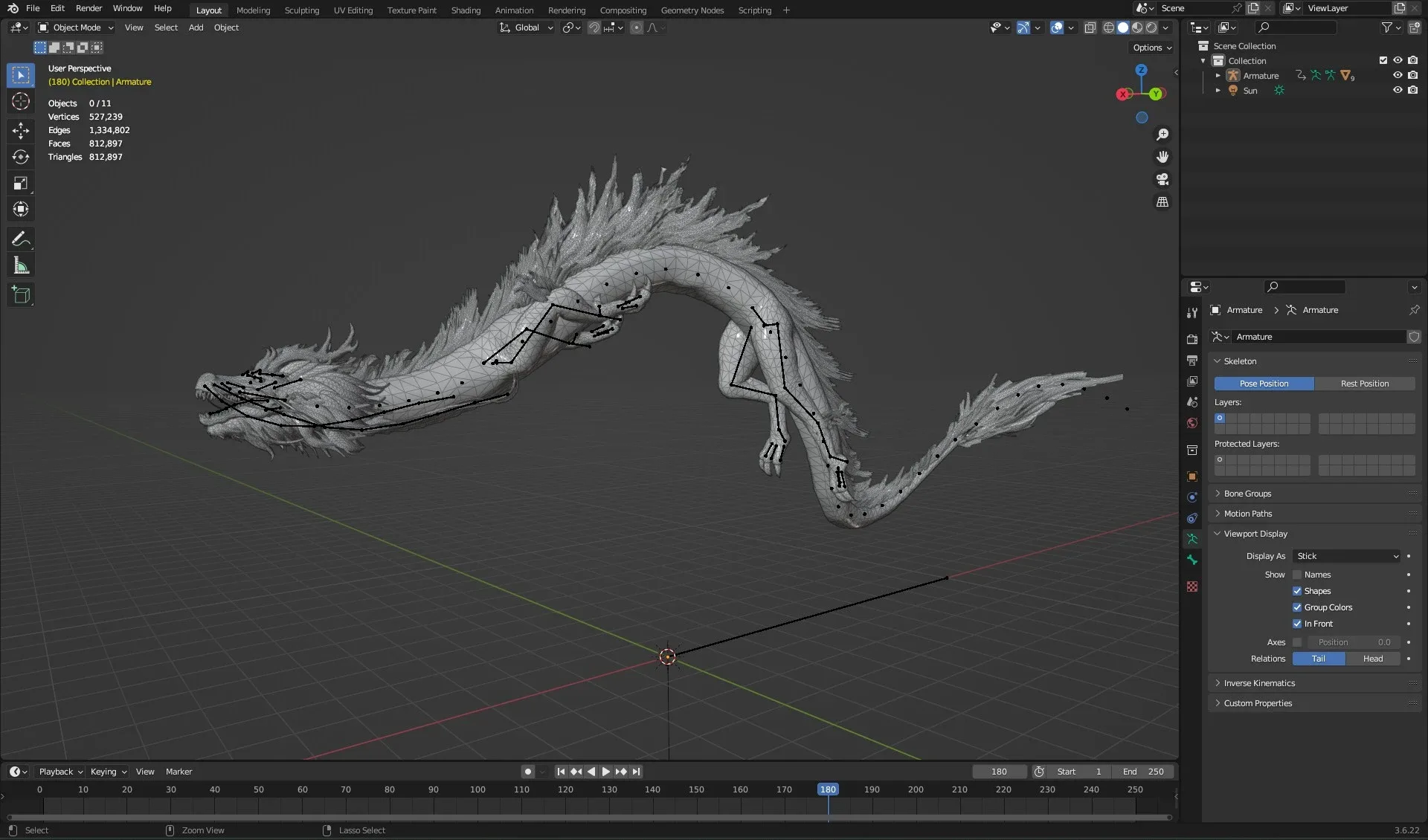Select the Measure tool
The height and width of the screenshot is (840, 1428).
tap(21, 265)
